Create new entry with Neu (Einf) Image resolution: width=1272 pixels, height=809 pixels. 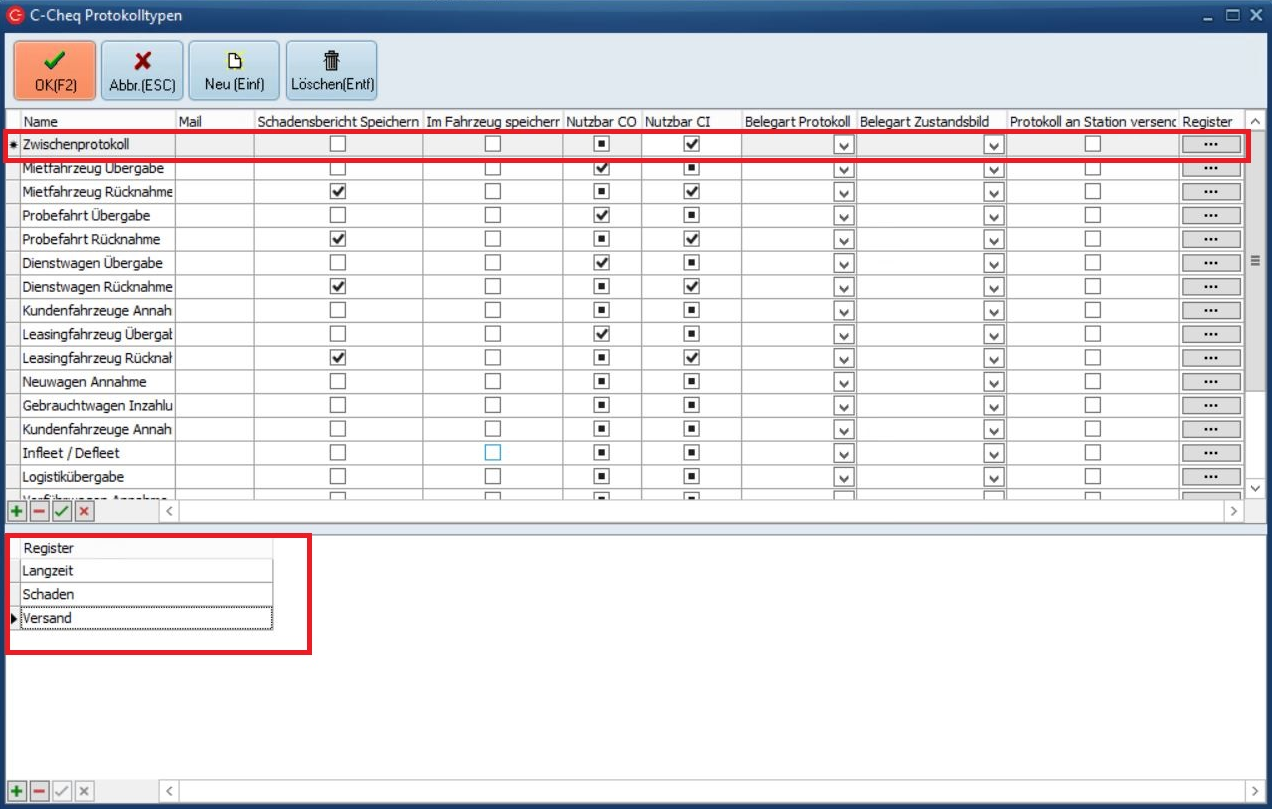click(x=233, y=71)
